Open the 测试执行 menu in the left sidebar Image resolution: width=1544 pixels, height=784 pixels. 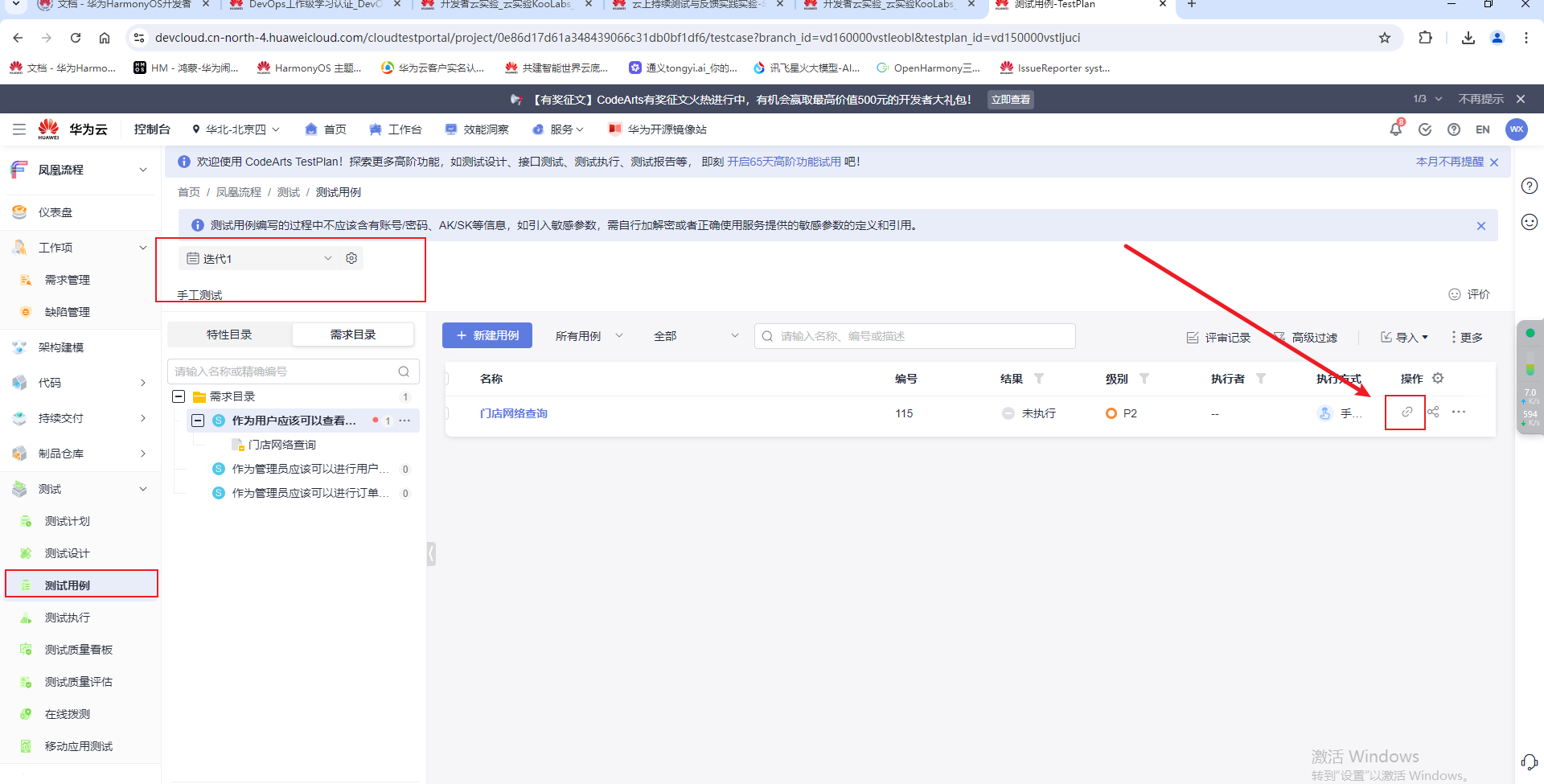[66, 617]
